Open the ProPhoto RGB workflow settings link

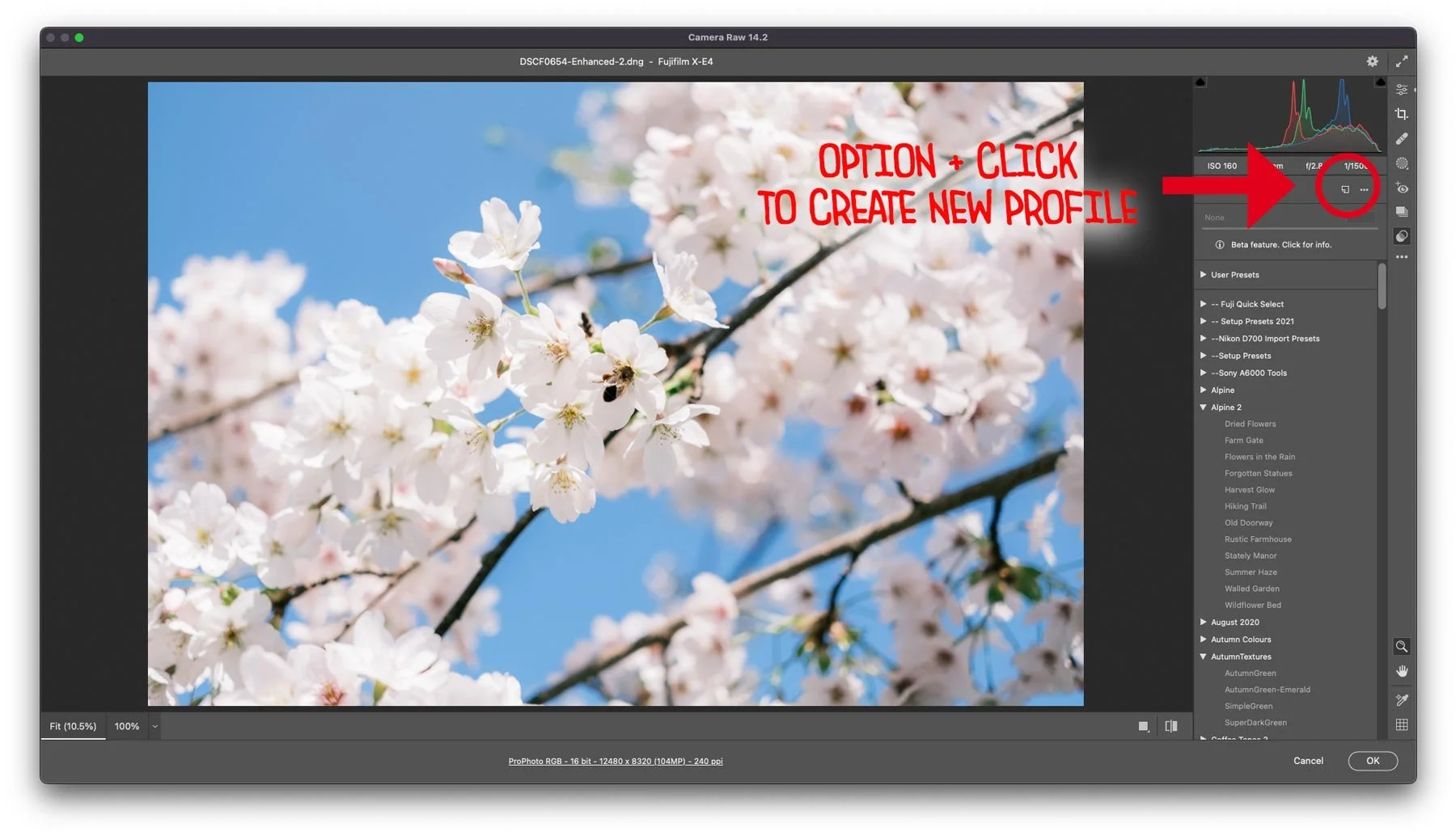[615, 761]
